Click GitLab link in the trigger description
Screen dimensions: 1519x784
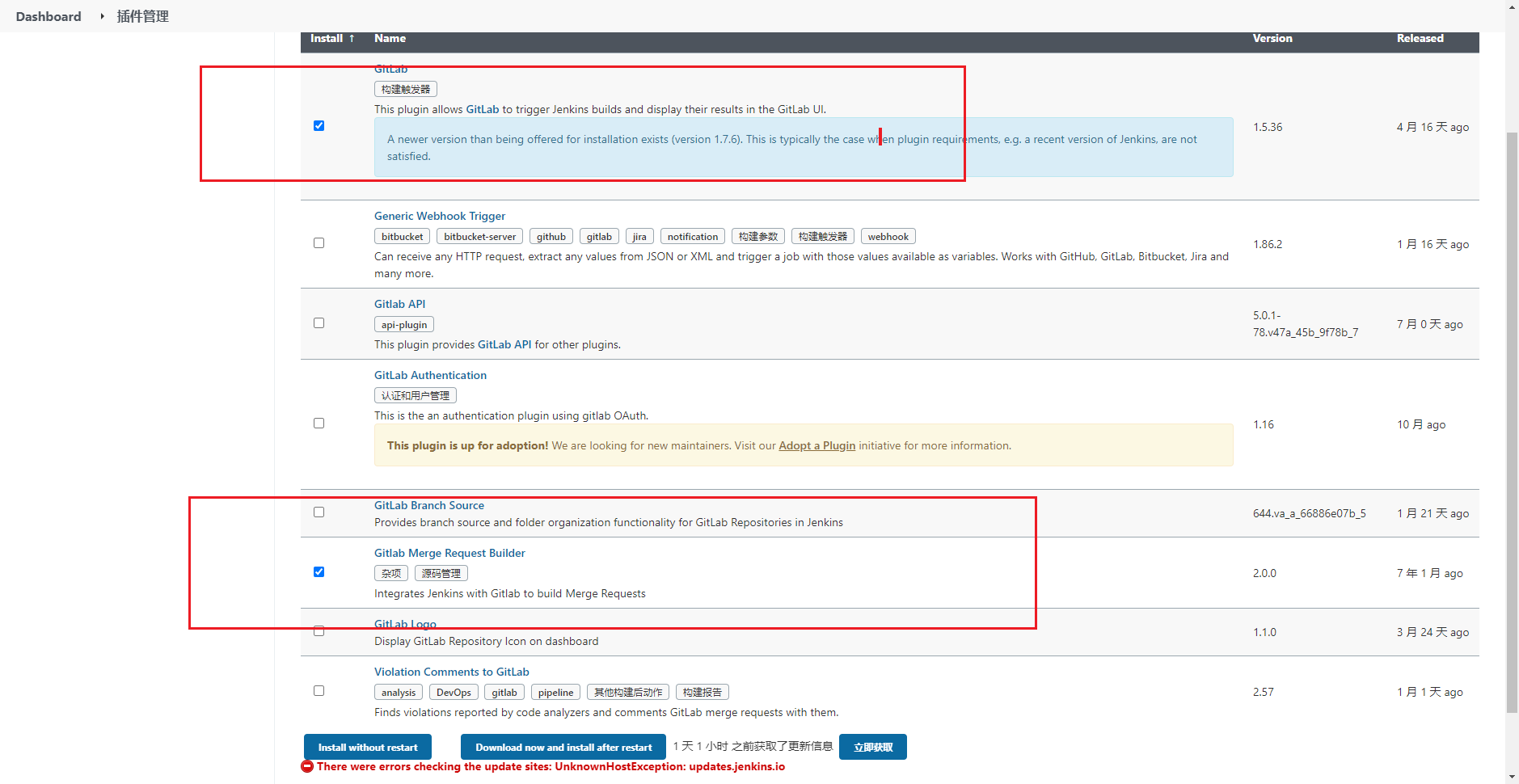[483, 109]
